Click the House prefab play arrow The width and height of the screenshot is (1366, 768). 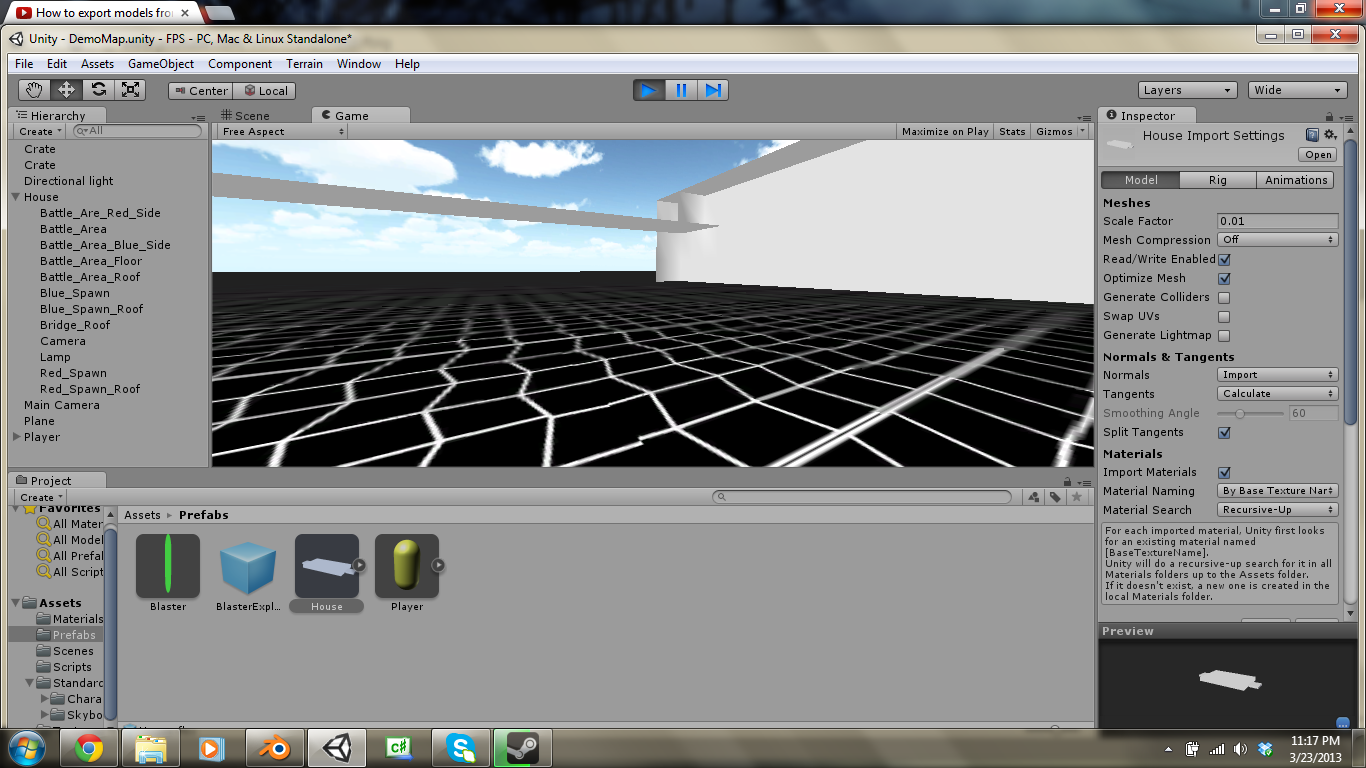click(x=359, y=565)
